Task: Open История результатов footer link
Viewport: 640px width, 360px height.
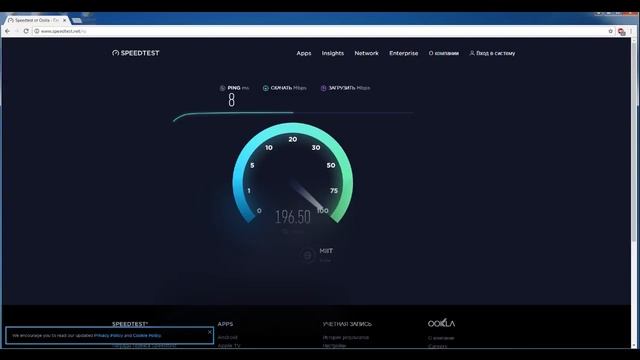Action: click(346, 338)
